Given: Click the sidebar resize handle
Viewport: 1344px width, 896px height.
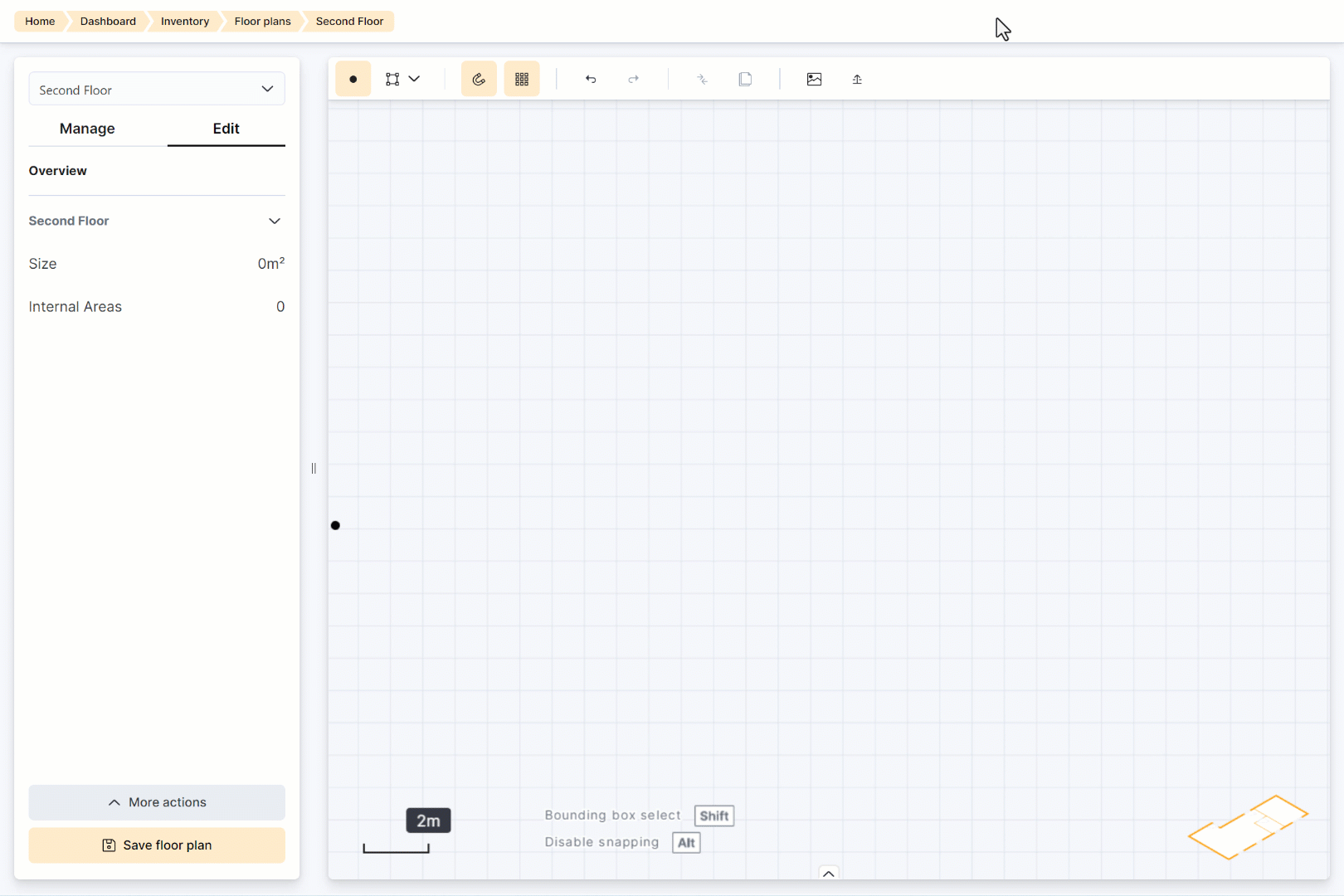Looking at the screenshot, I should (314, 468).
